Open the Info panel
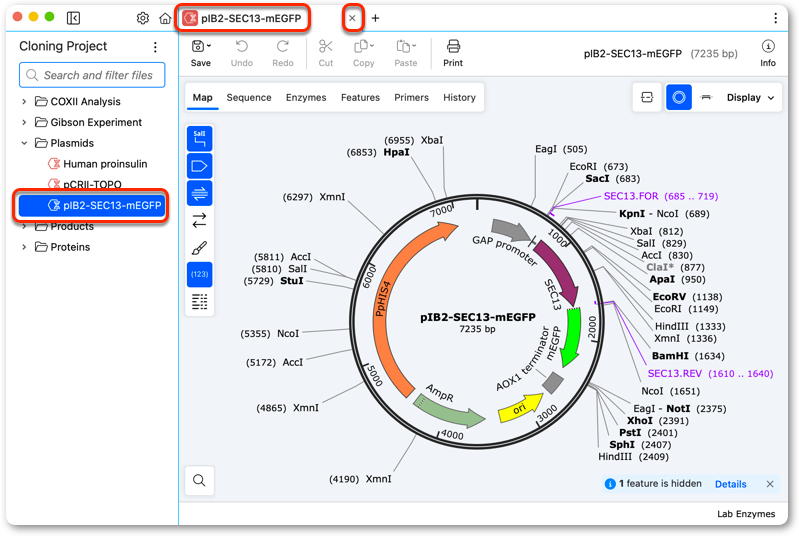Viewport: 799px width, 536px height. 768,53
